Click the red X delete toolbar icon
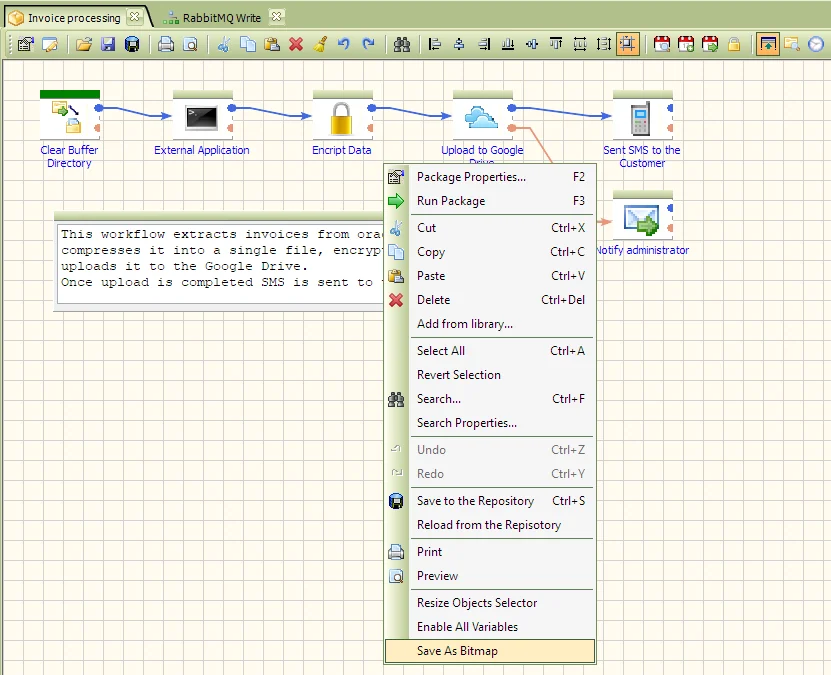The height and width of the screenshot is (675, 831). [x=296, y=44]
